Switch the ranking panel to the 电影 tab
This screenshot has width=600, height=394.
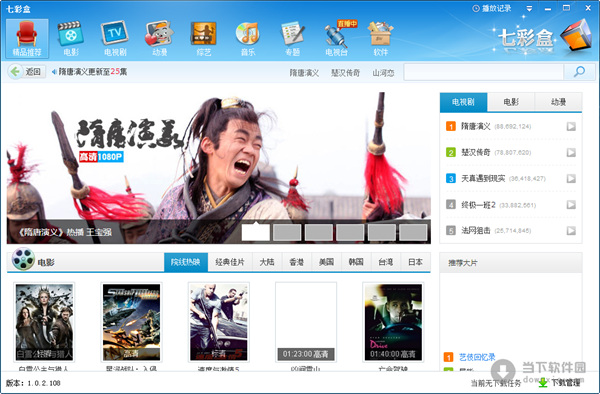tap(511, 102)
